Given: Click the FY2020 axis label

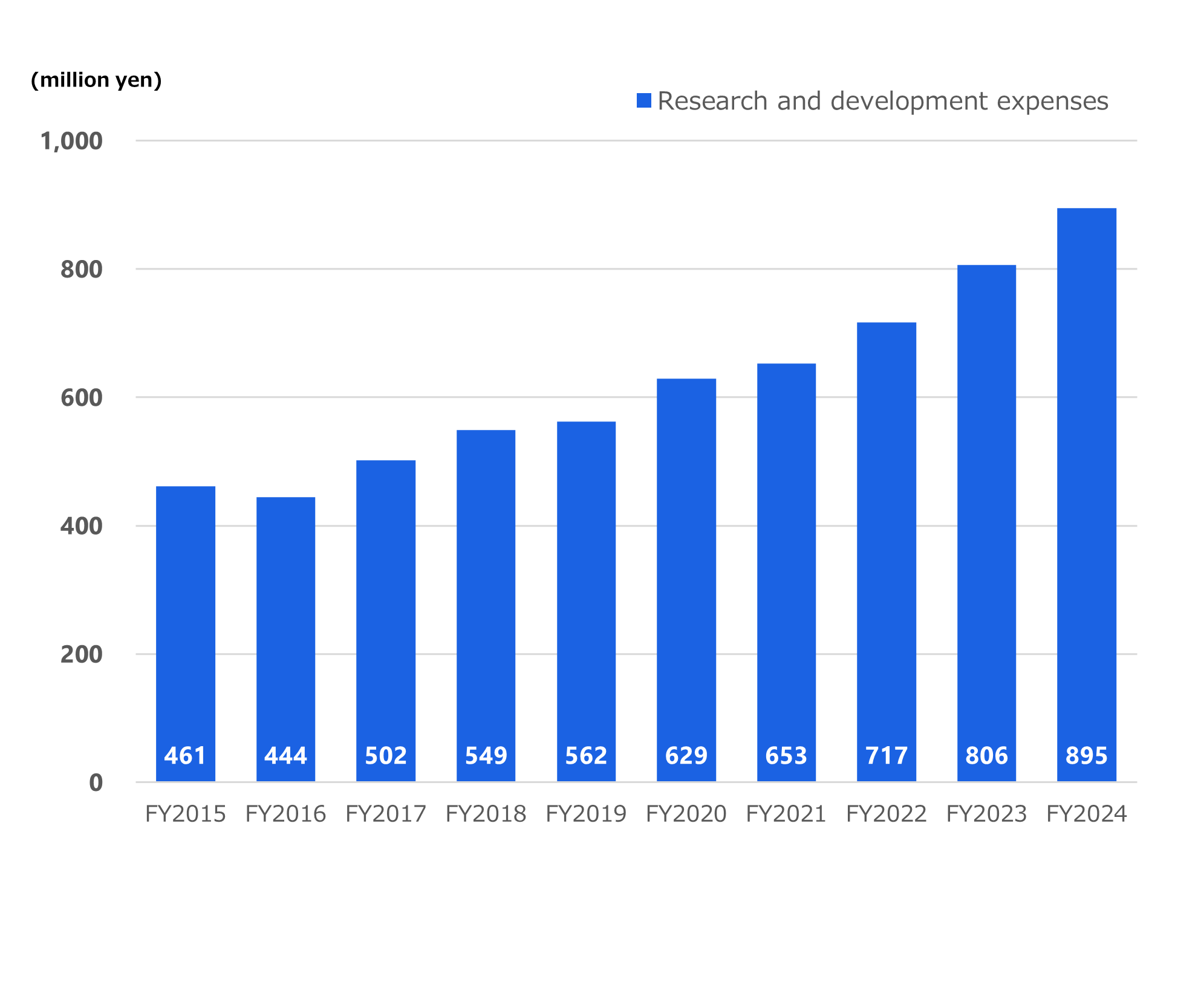Looking at the screenshot, I should [x=686, y=815].
